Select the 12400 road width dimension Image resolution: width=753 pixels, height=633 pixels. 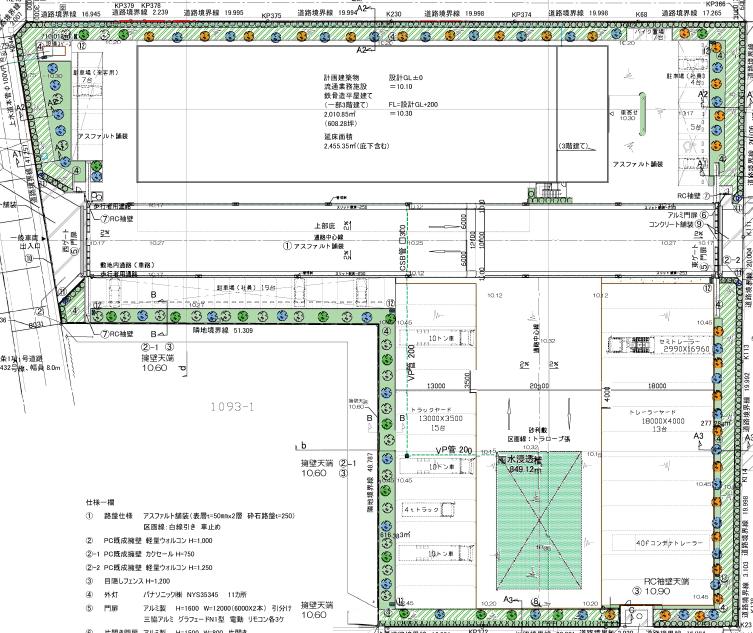(473, 240)
